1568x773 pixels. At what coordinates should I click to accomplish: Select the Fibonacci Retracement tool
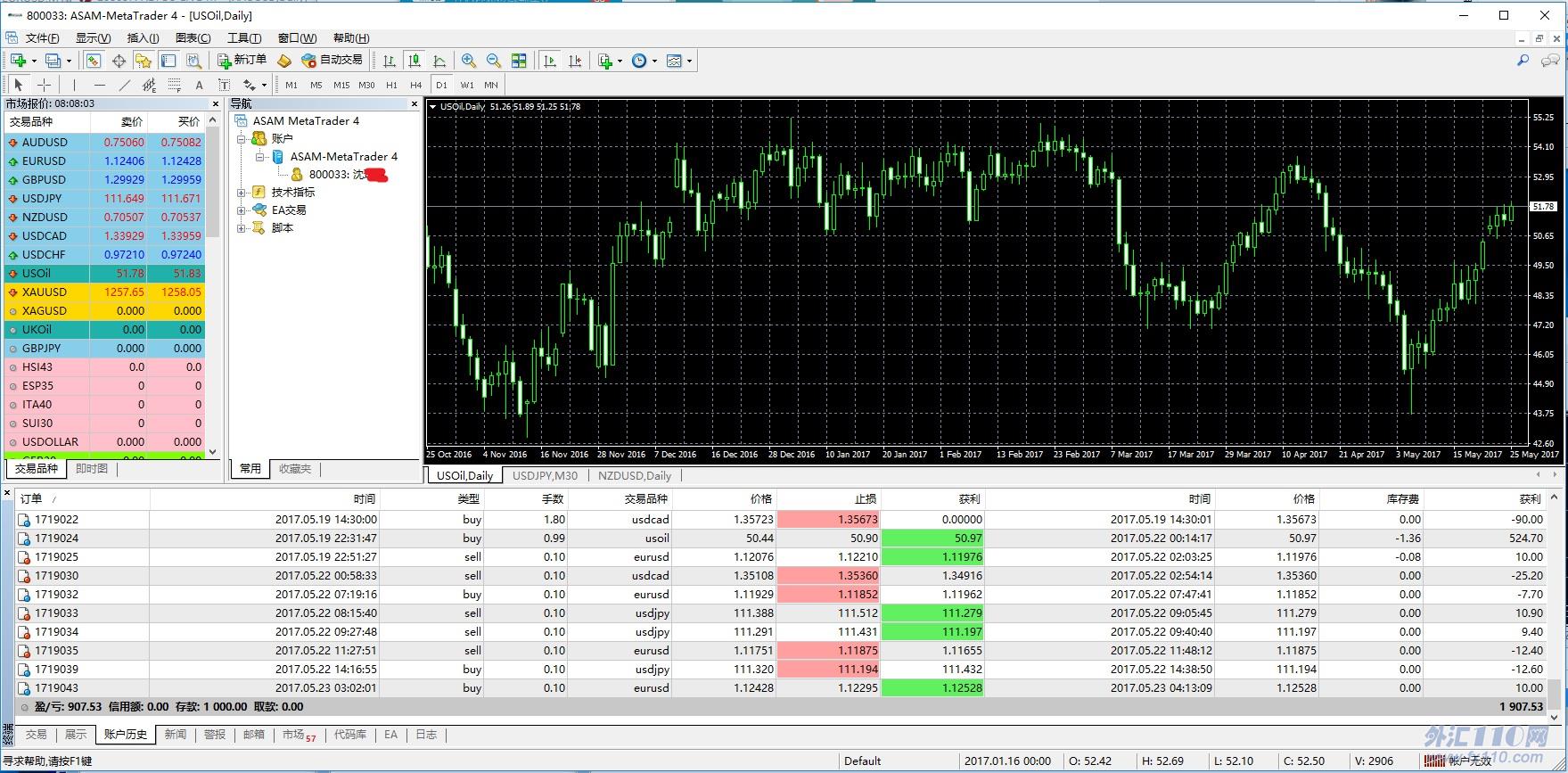pos(175,85)
